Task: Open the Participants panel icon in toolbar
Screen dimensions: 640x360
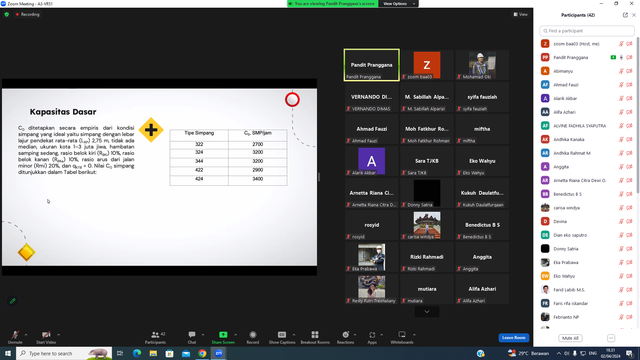Action: [155, 335]
